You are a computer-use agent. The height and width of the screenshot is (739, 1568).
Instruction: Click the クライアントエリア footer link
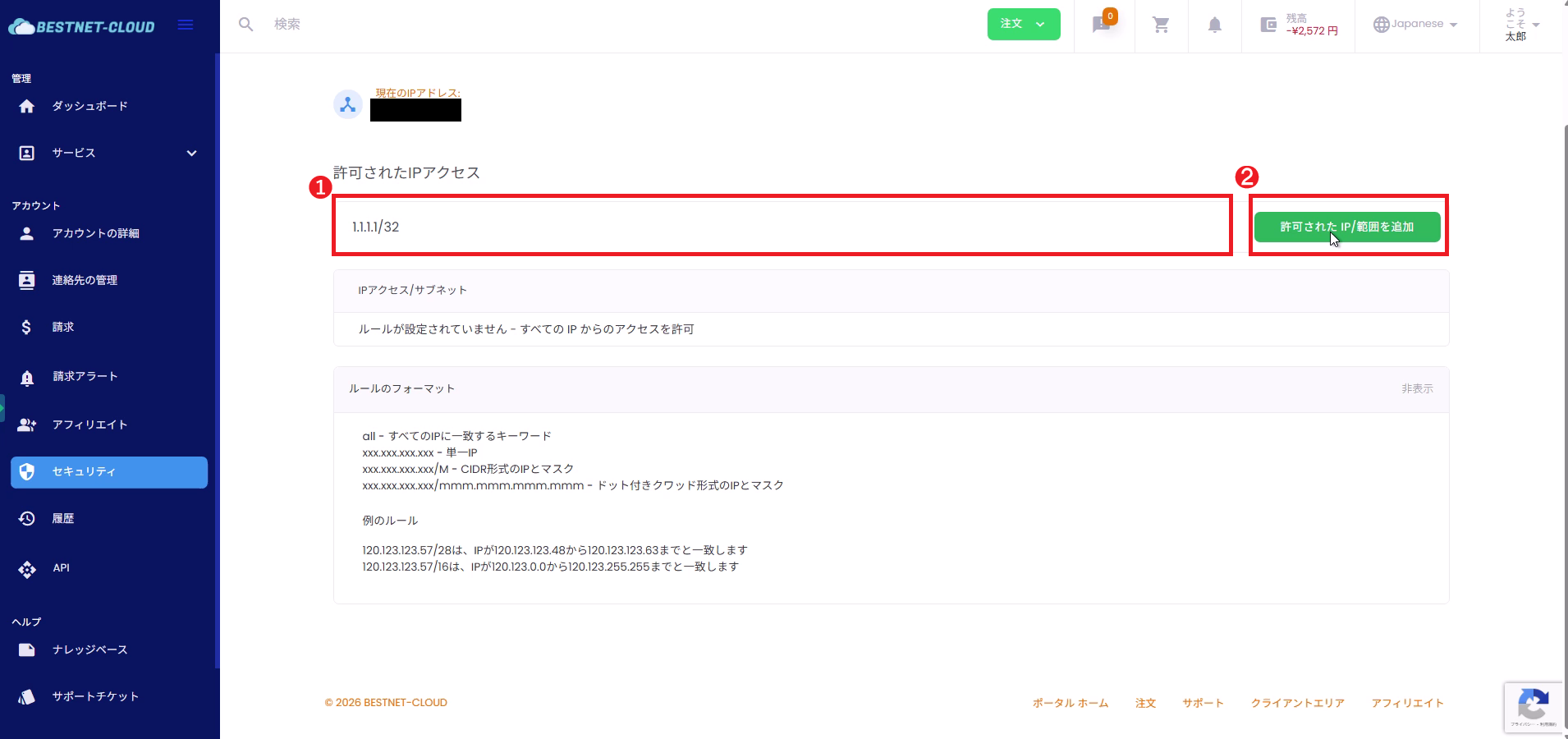[1297, 703]
